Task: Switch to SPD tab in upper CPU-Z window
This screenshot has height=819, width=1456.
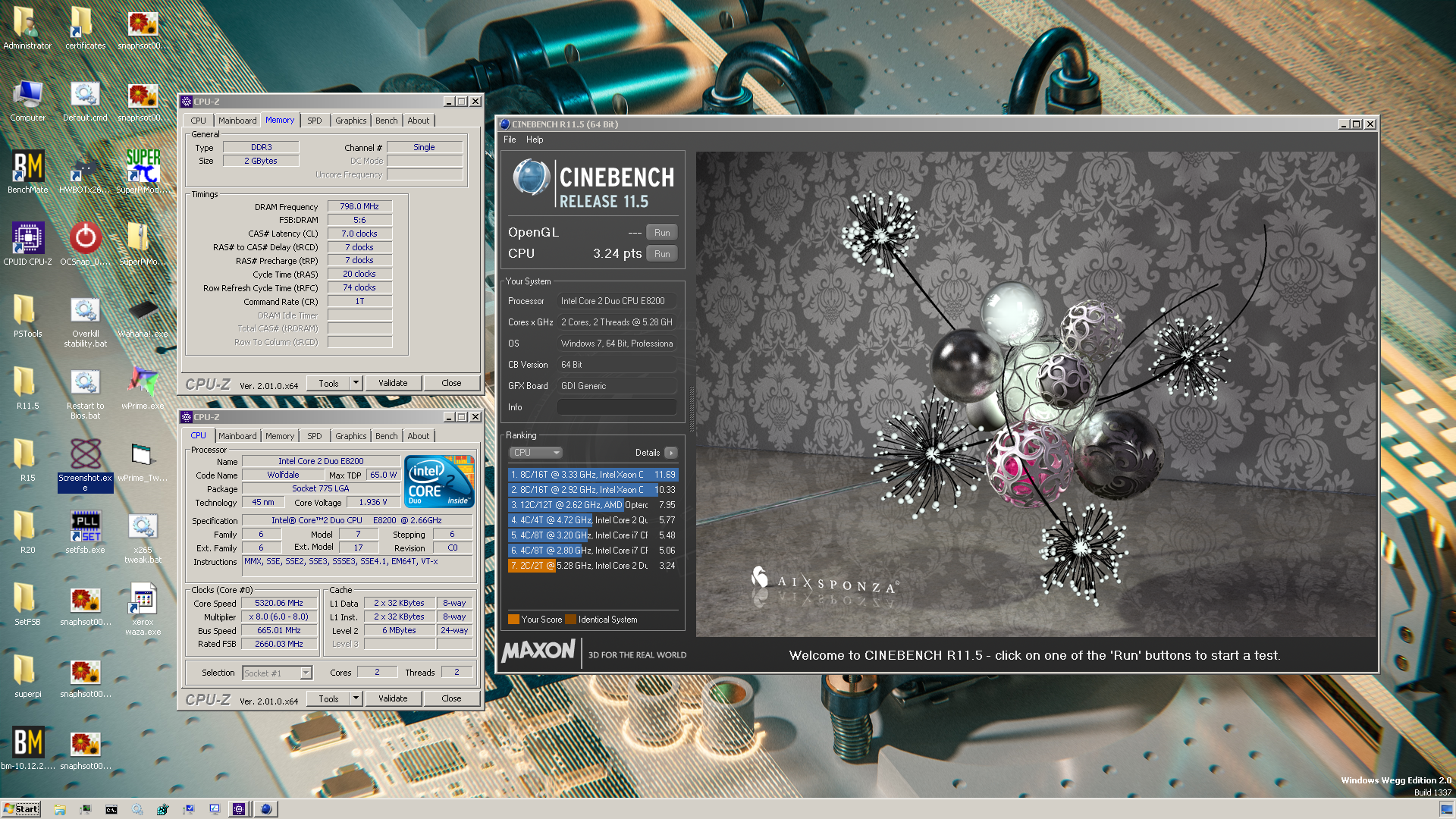Action: click(x=314, y=121)
